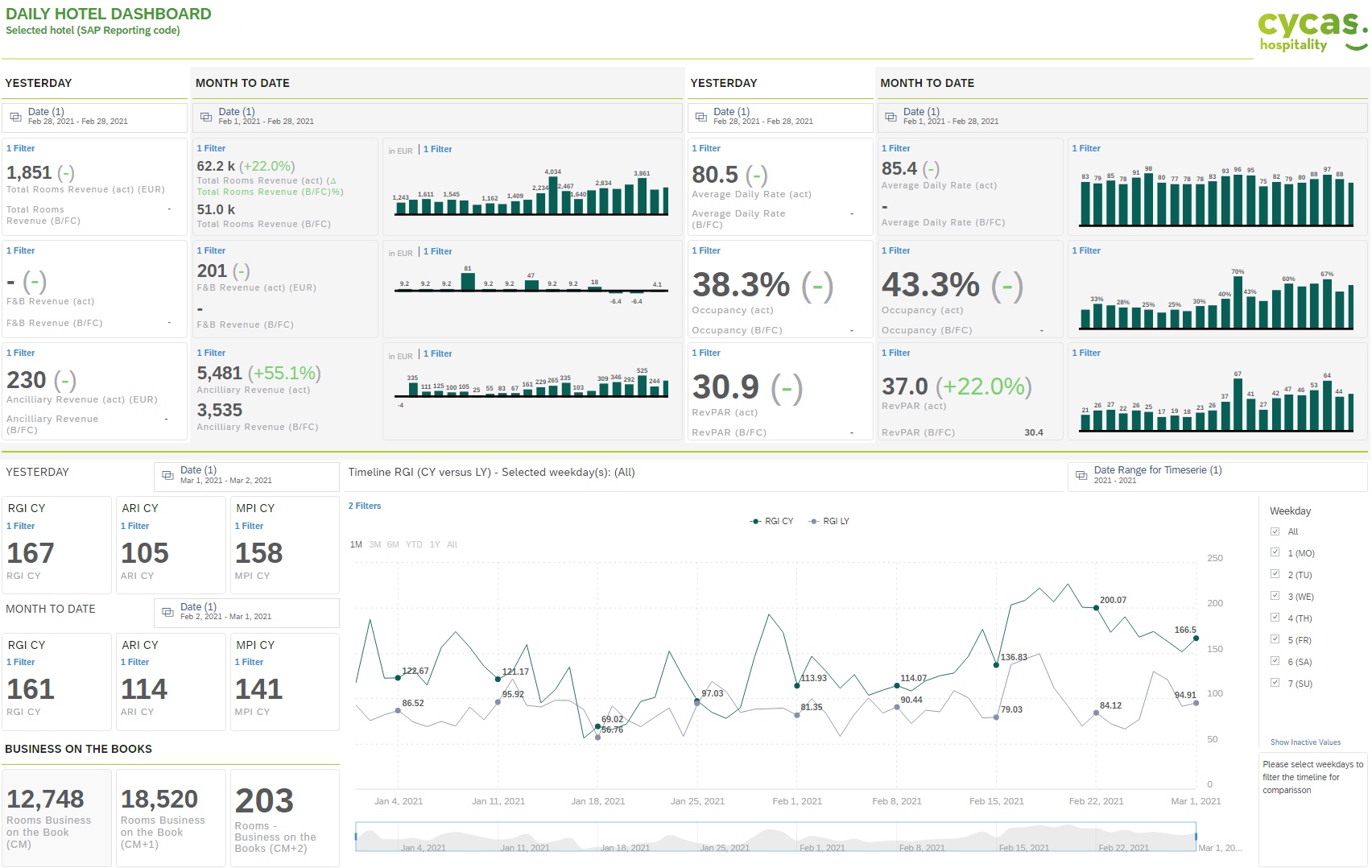Open Yesterday date filter icon above Total Rooms Revenue
Screen dimensions: 1372x868
click(15, 117)
